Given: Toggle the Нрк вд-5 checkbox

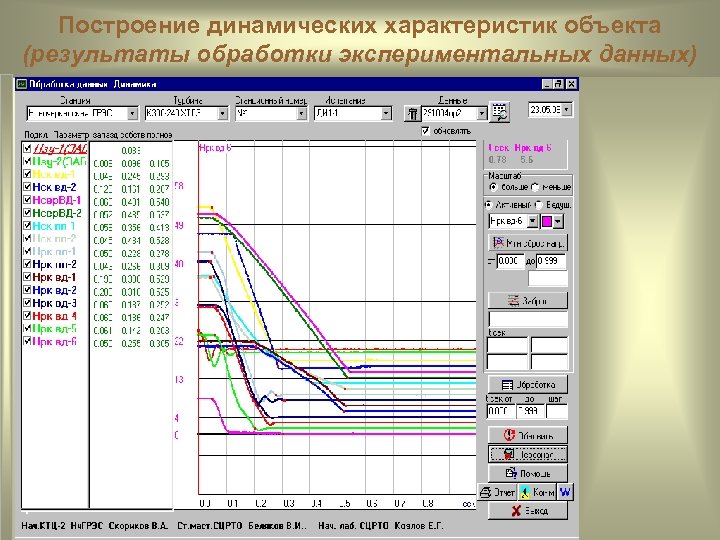Looking at the screenshot, I should [x=27, y=328].
